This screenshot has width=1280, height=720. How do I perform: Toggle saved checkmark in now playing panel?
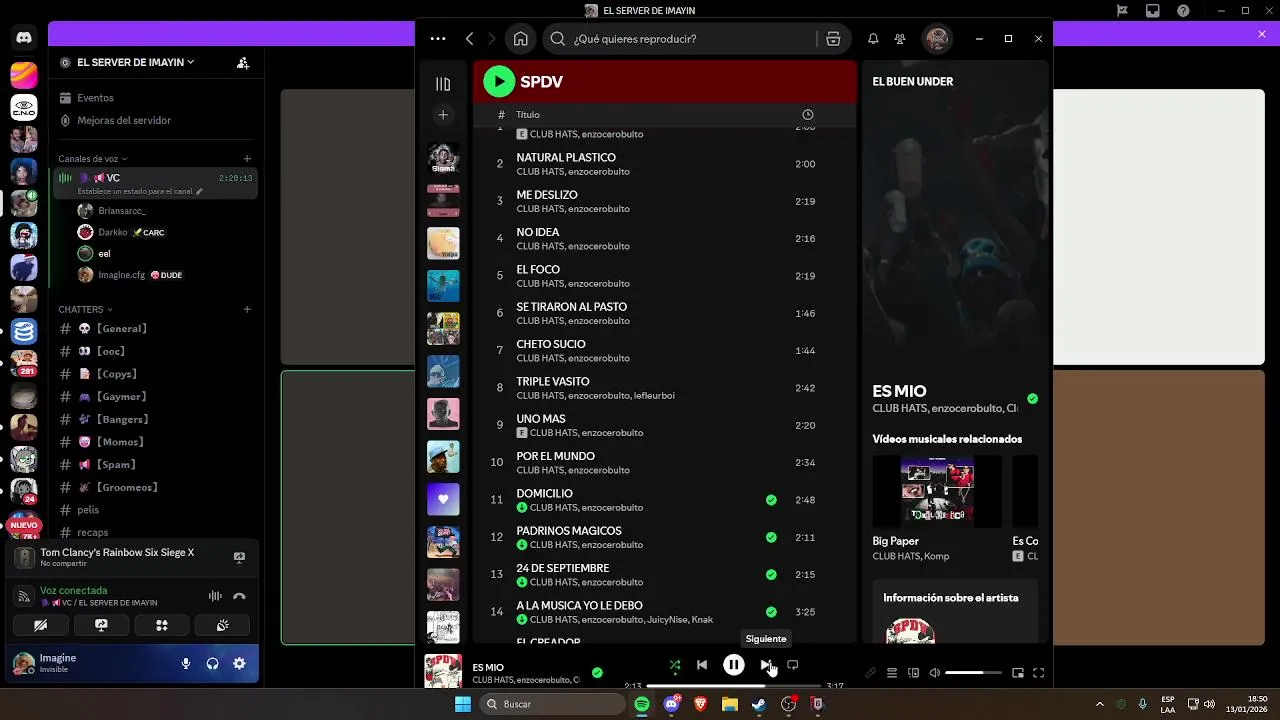click(x=1032, y=399)
